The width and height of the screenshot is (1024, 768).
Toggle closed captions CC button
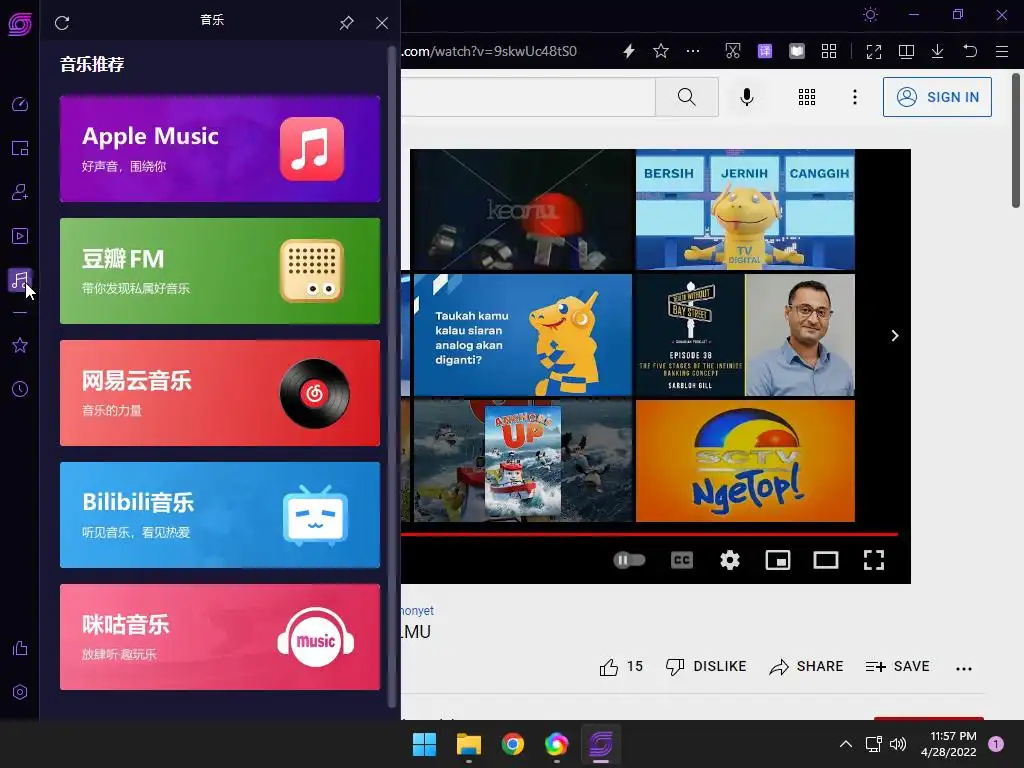click(681, 560)
